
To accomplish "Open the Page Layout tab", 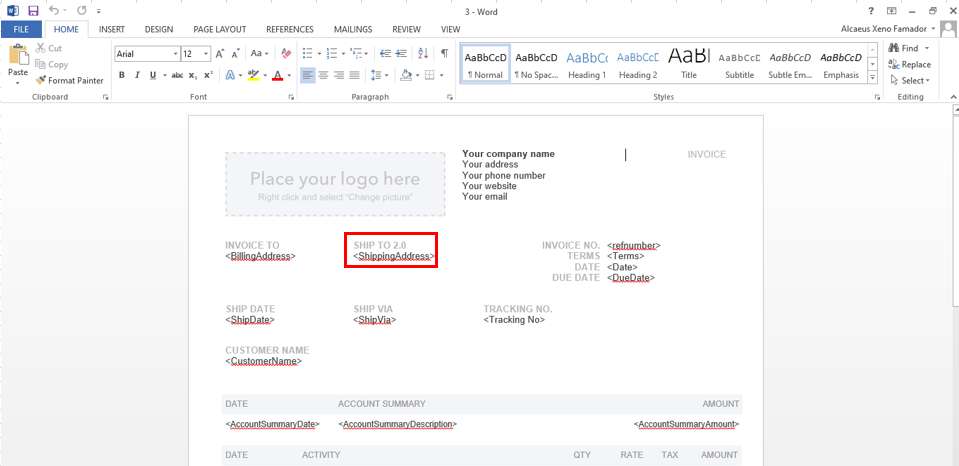I will coord(219,29).
